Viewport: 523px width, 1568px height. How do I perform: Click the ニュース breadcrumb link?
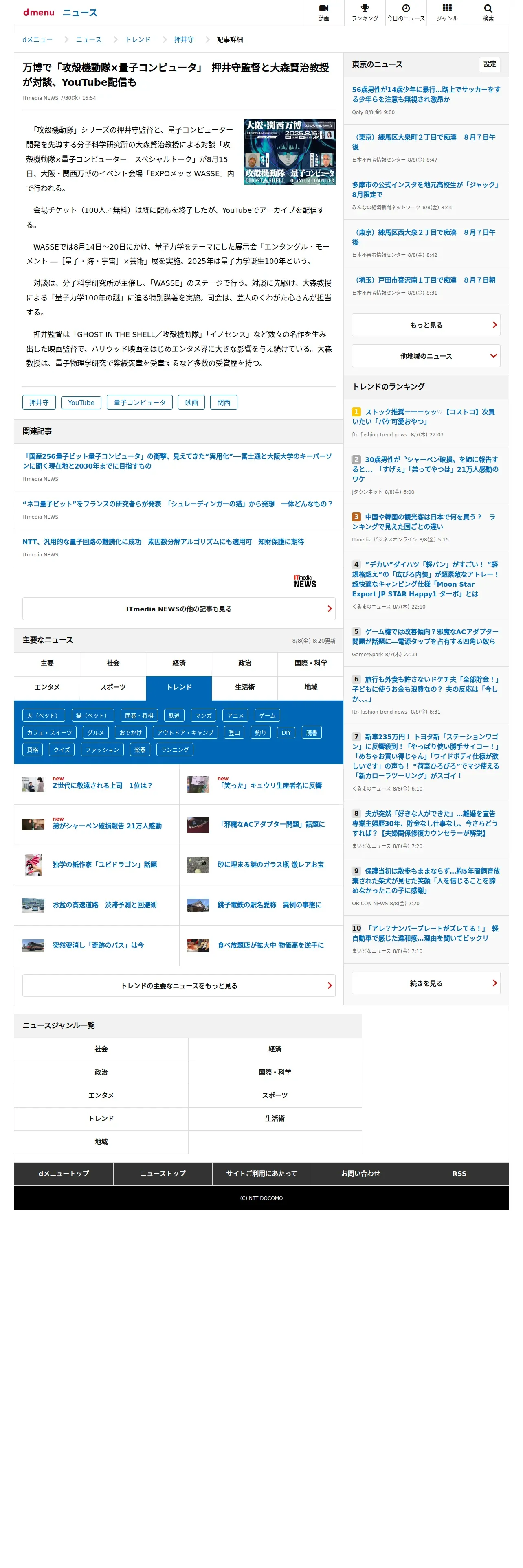pyautogui.click(x=88, y=39)
